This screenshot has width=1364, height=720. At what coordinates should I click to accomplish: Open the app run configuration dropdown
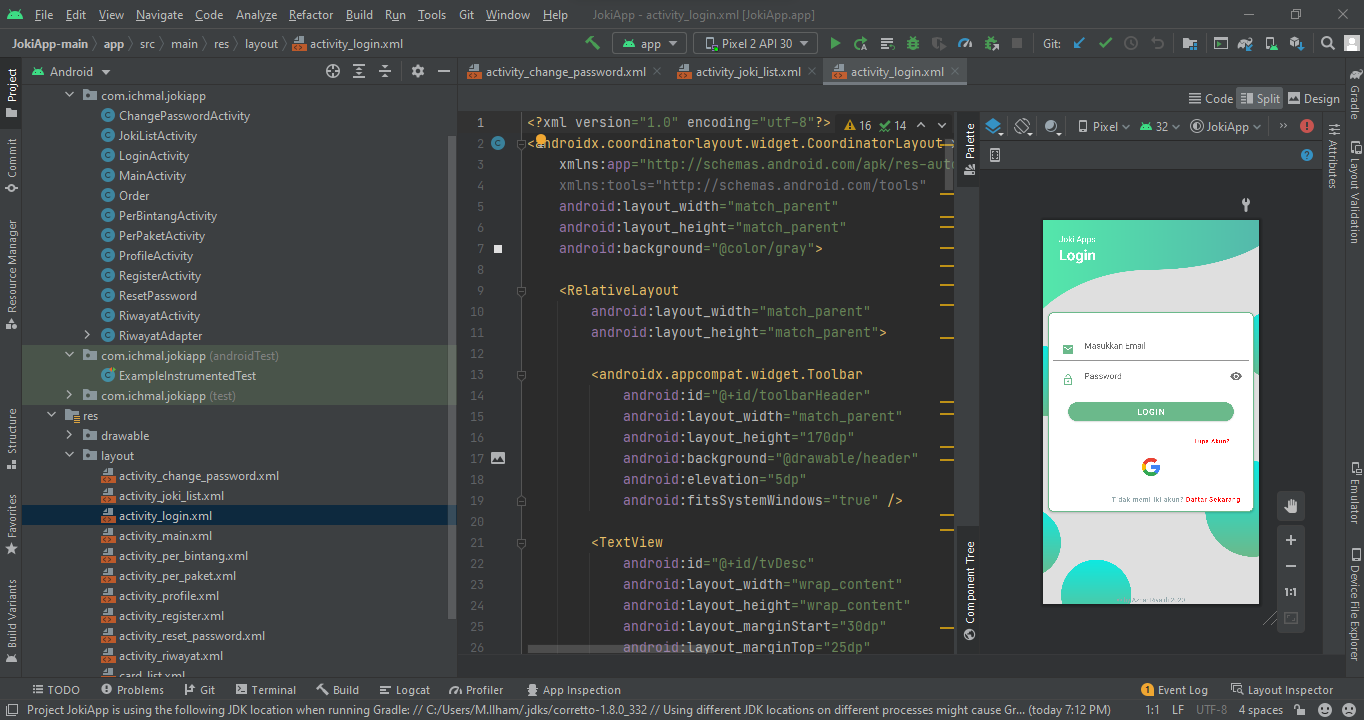click(x=649, y=44)
